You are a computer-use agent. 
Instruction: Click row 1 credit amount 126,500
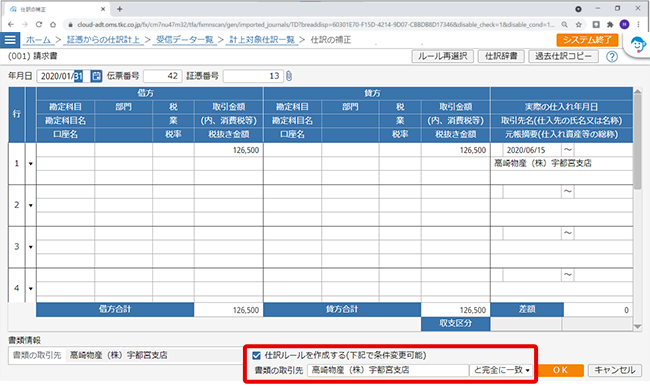click(456, 150)
